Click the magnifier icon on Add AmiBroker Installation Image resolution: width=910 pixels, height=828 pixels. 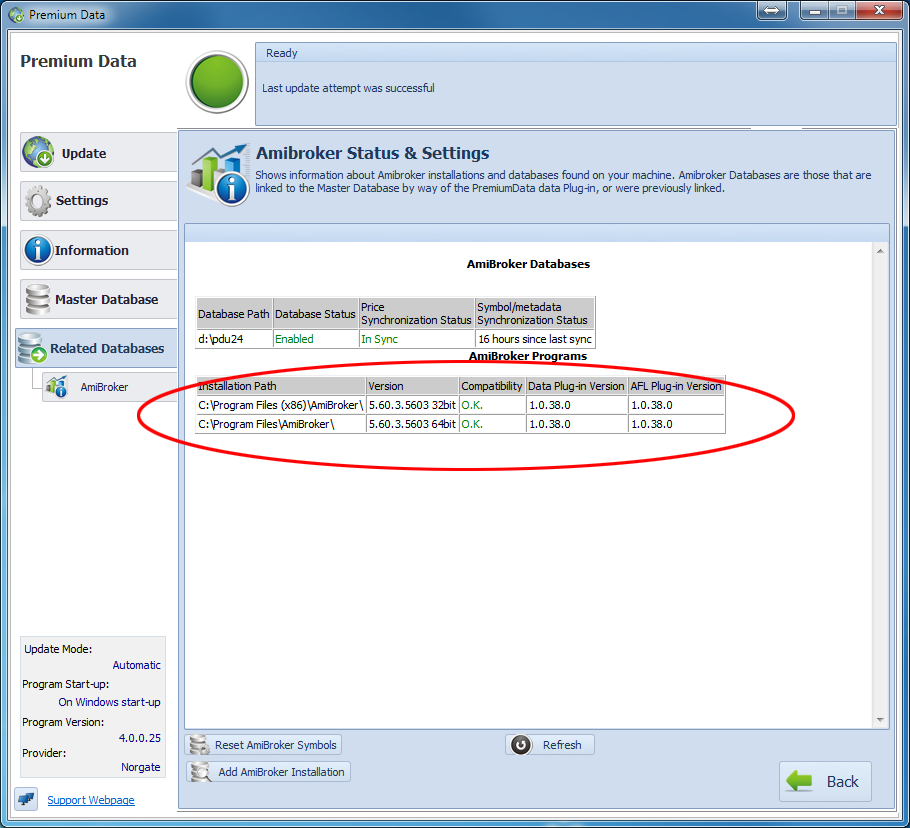200,772
